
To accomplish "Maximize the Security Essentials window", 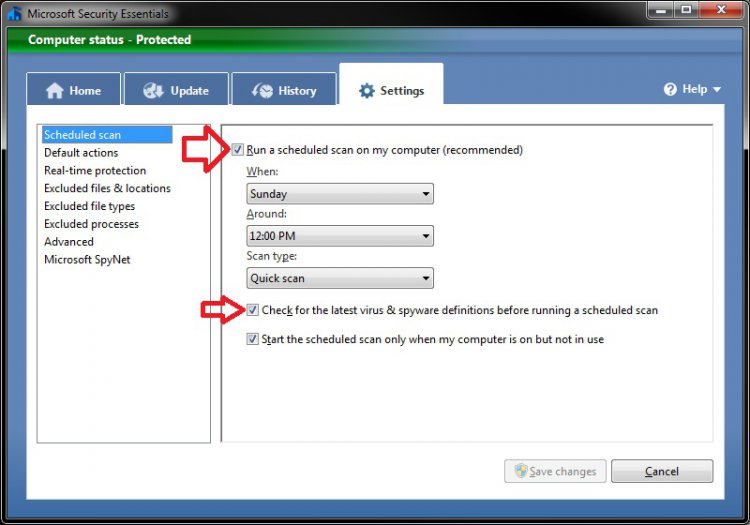I will coord(686,10).
